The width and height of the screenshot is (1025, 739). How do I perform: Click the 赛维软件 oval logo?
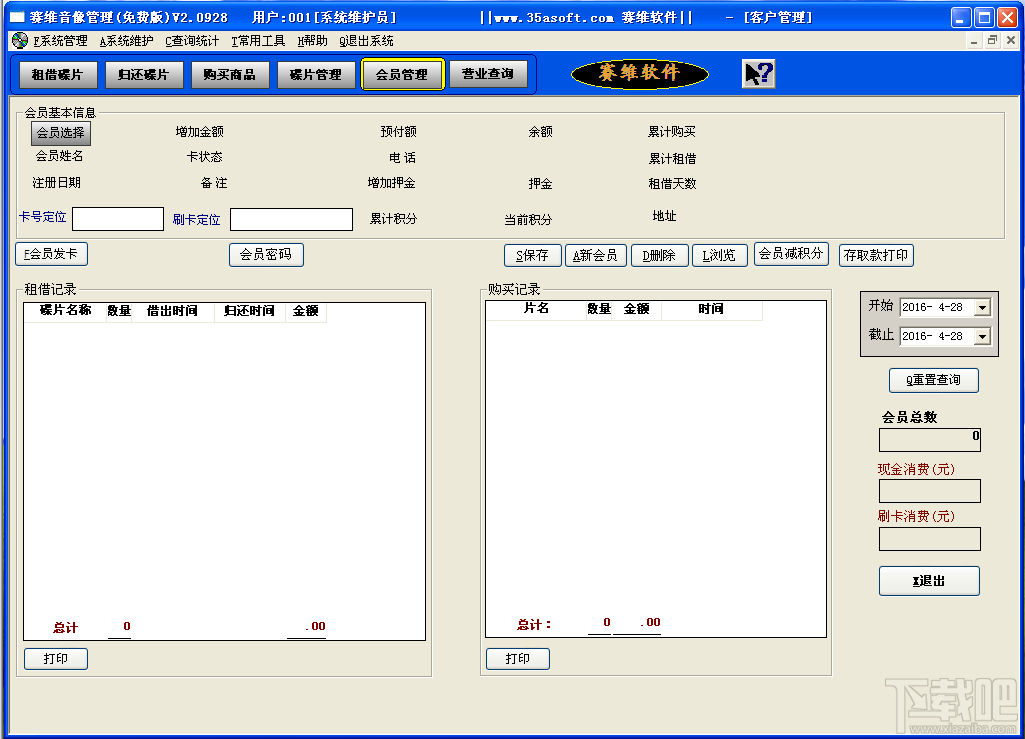[639, 73]
